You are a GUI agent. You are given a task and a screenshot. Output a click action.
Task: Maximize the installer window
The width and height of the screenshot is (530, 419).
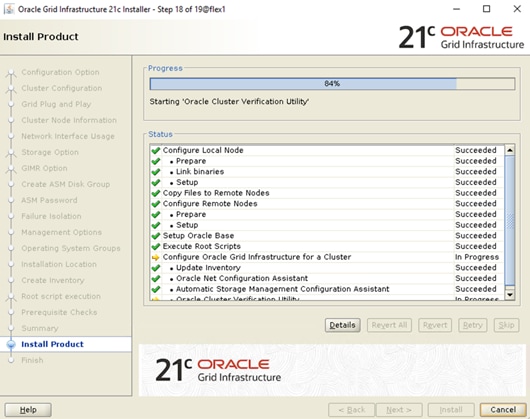click(x=486, y=9)
